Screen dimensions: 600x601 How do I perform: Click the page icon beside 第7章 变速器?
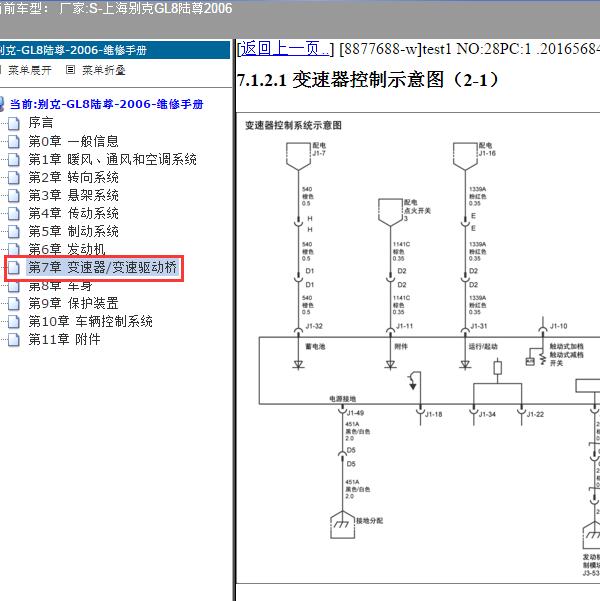14,268
